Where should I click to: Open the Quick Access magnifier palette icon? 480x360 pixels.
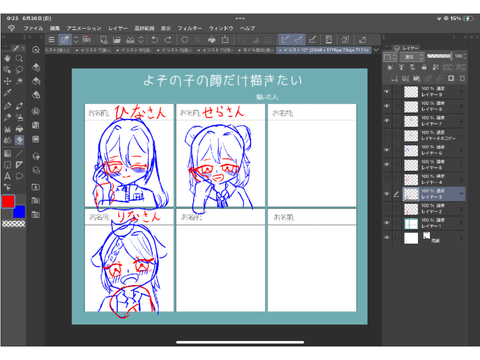(x=36, y=50)
